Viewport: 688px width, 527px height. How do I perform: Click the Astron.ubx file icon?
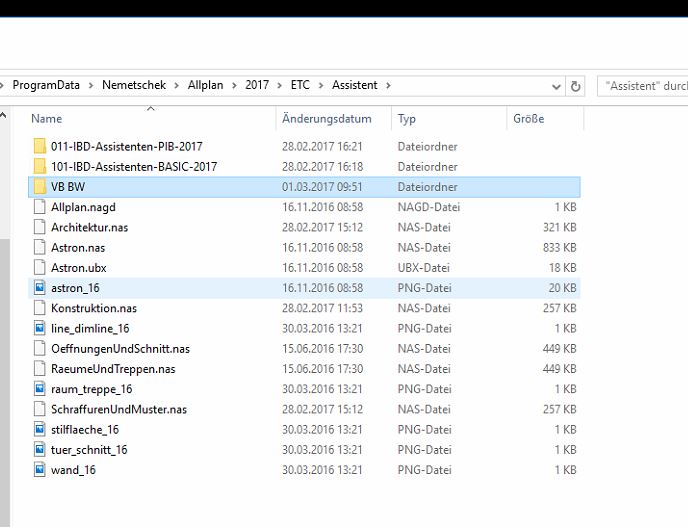click(40, 268)
